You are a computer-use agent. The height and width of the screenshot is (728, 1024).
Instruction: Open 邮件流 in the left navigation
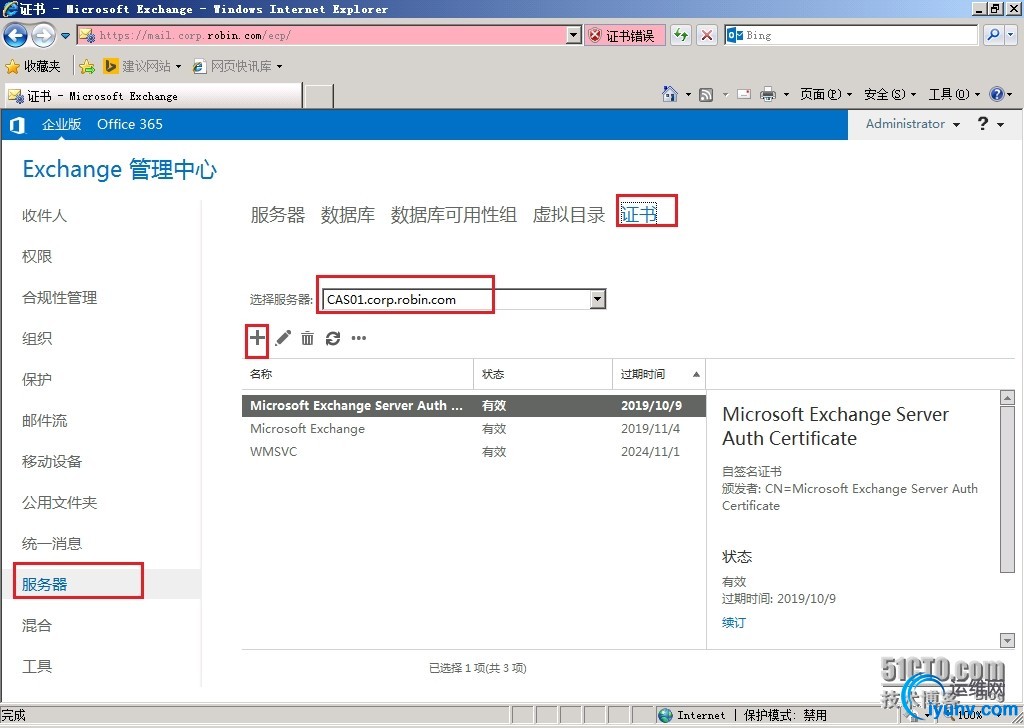44,420
